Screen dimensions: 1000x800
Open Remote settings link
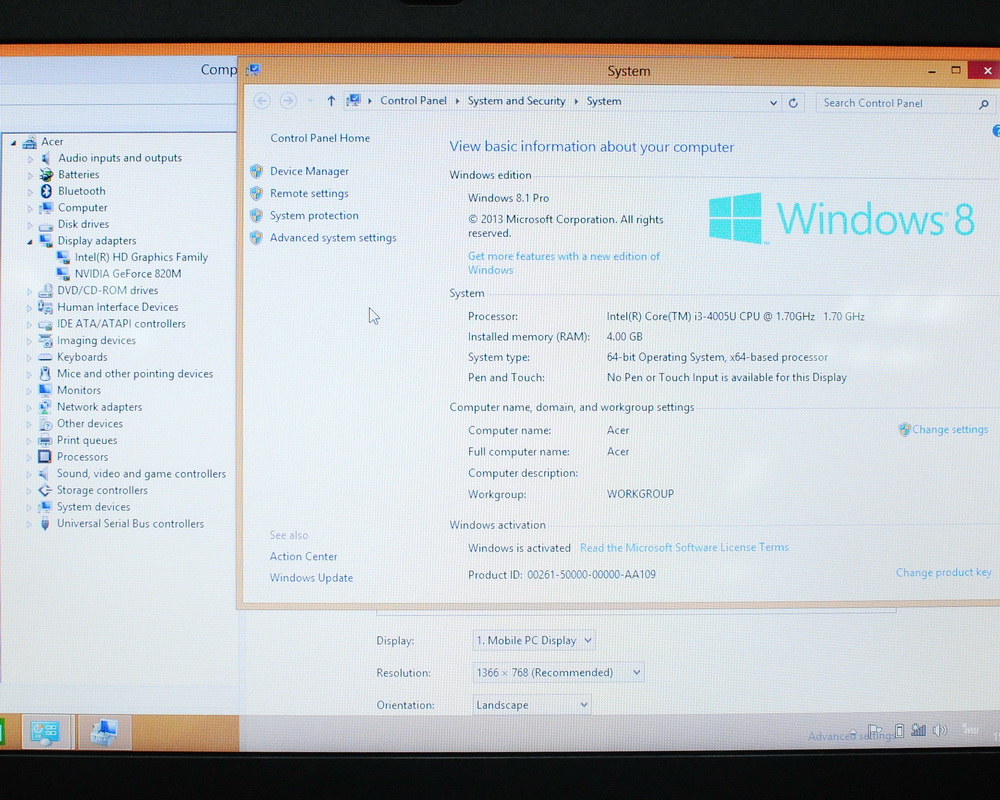[x=309, y=193]
